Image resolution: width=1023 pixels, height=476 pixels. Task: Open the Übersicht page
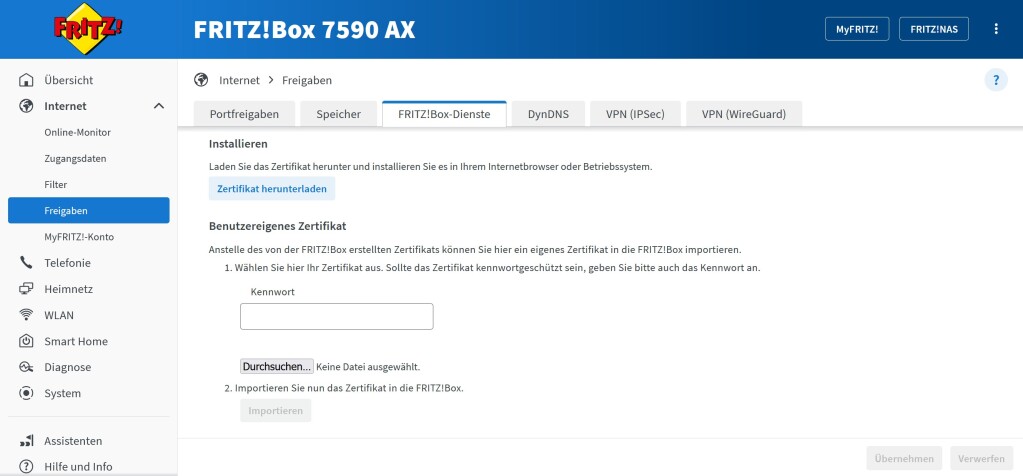69,80
